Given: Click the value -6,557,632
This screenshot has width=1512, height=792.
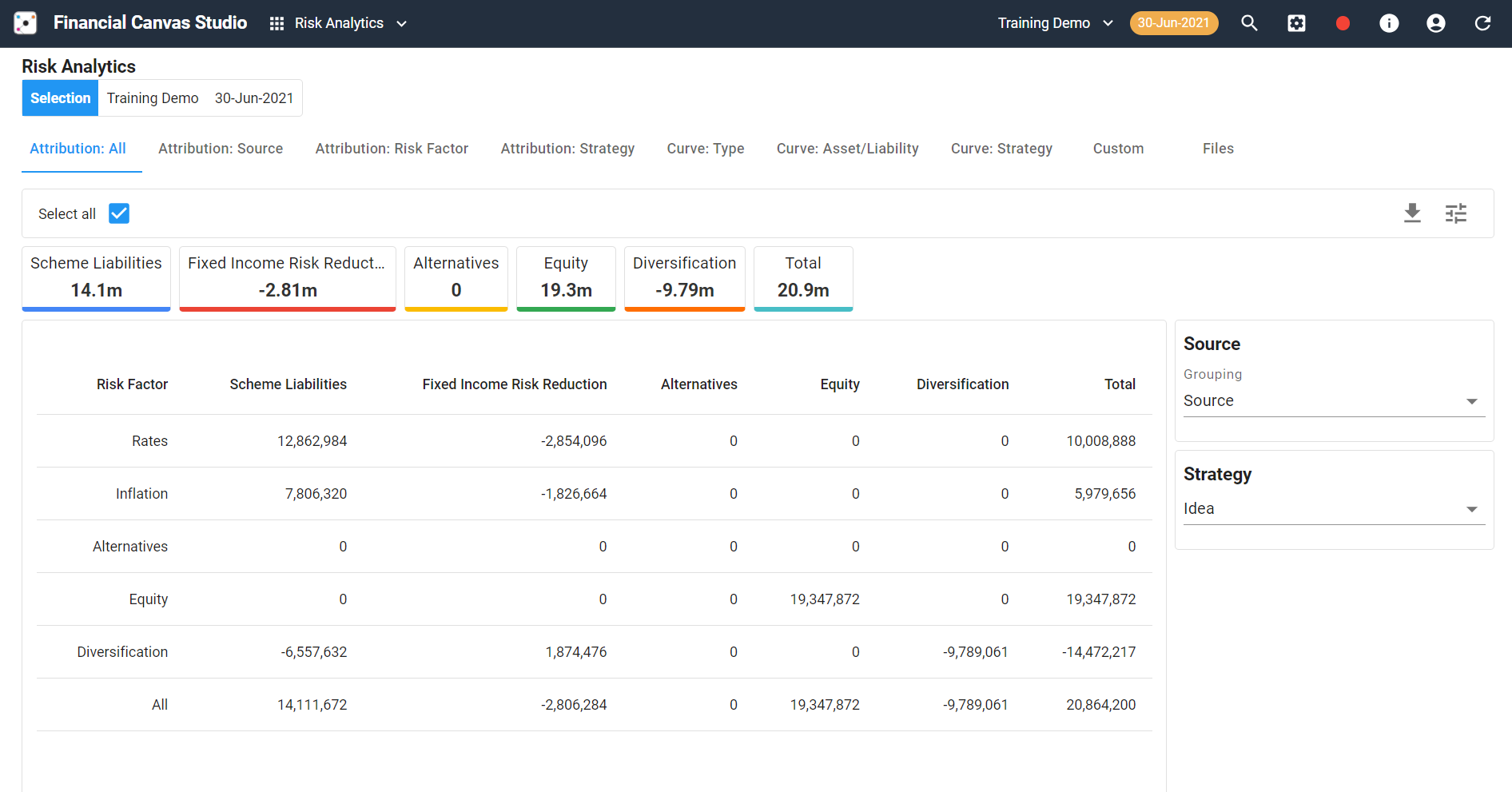Looking at the screenshot, I should click(314, 652).
